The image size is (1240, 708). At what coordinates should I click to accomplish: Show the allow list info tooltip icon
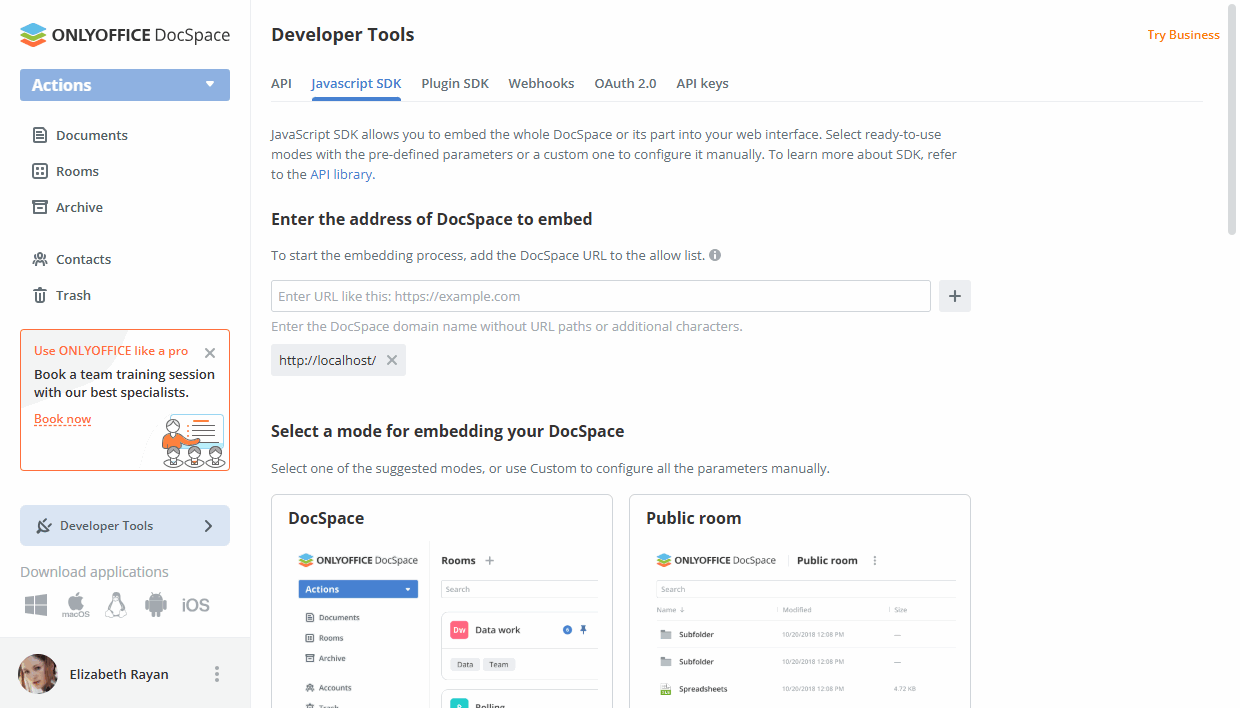pyautogui.click(x=715, y=255)
